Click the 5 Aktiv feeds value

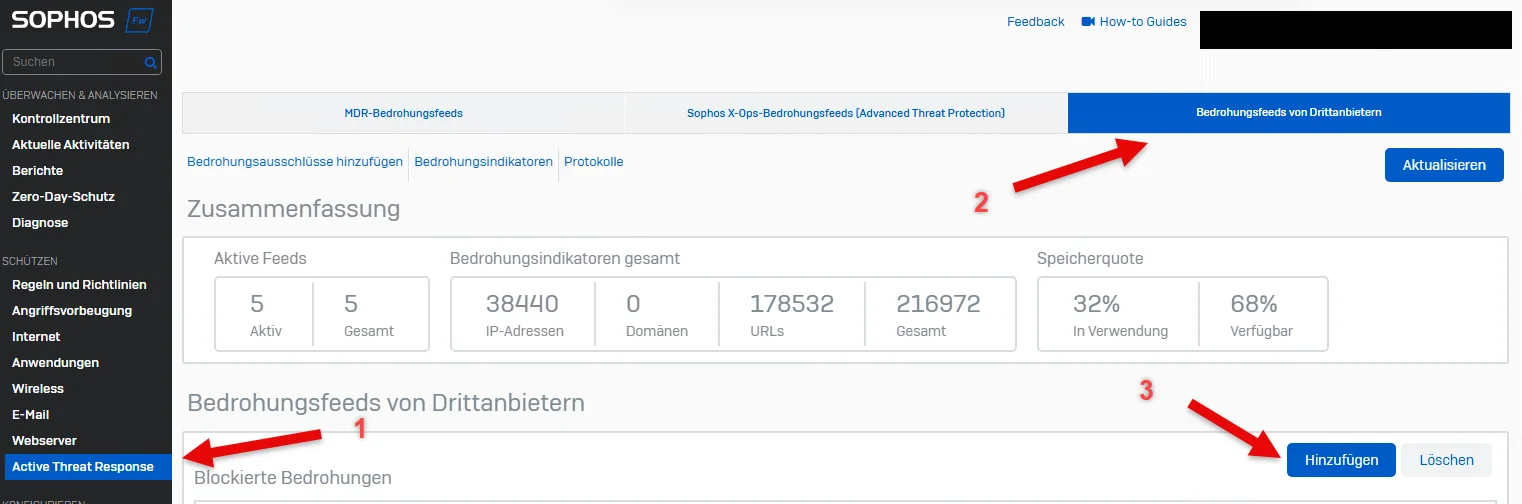pos(256,304)
